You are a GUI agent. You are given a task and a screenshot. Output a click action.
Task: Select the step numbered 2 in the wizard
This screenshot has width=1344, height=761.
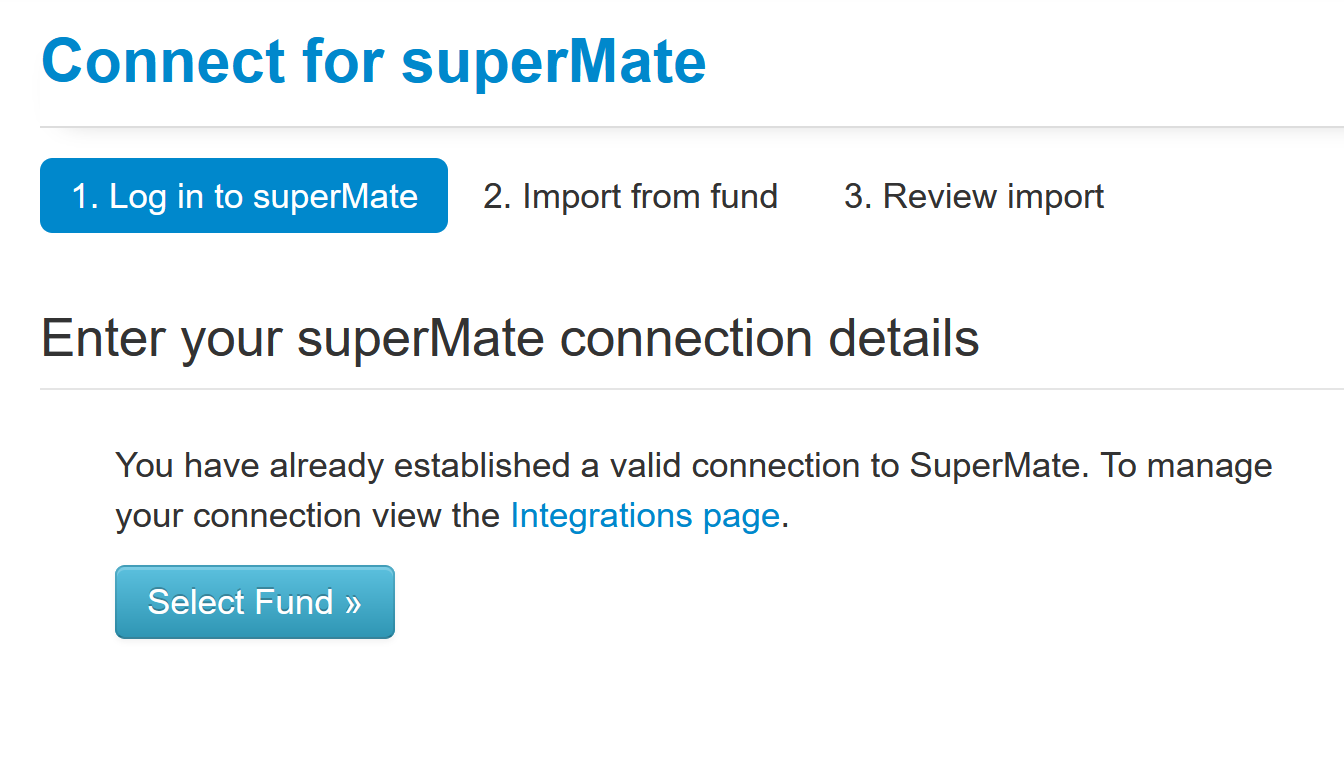point(630,196)
